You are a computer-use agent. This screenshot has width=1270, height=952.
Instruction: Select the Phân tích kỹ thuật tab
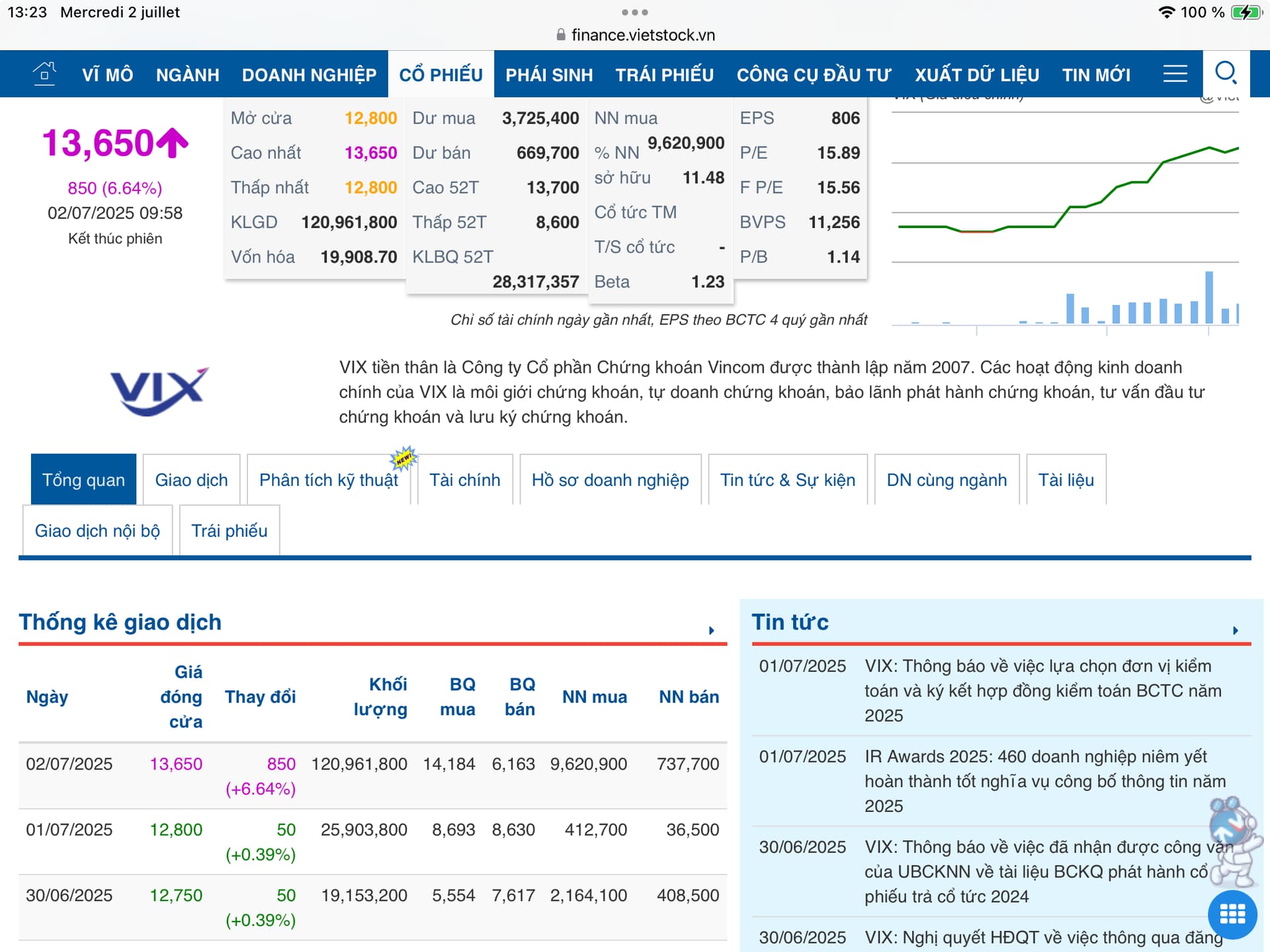pyautogui.click(x=328, y=480)
